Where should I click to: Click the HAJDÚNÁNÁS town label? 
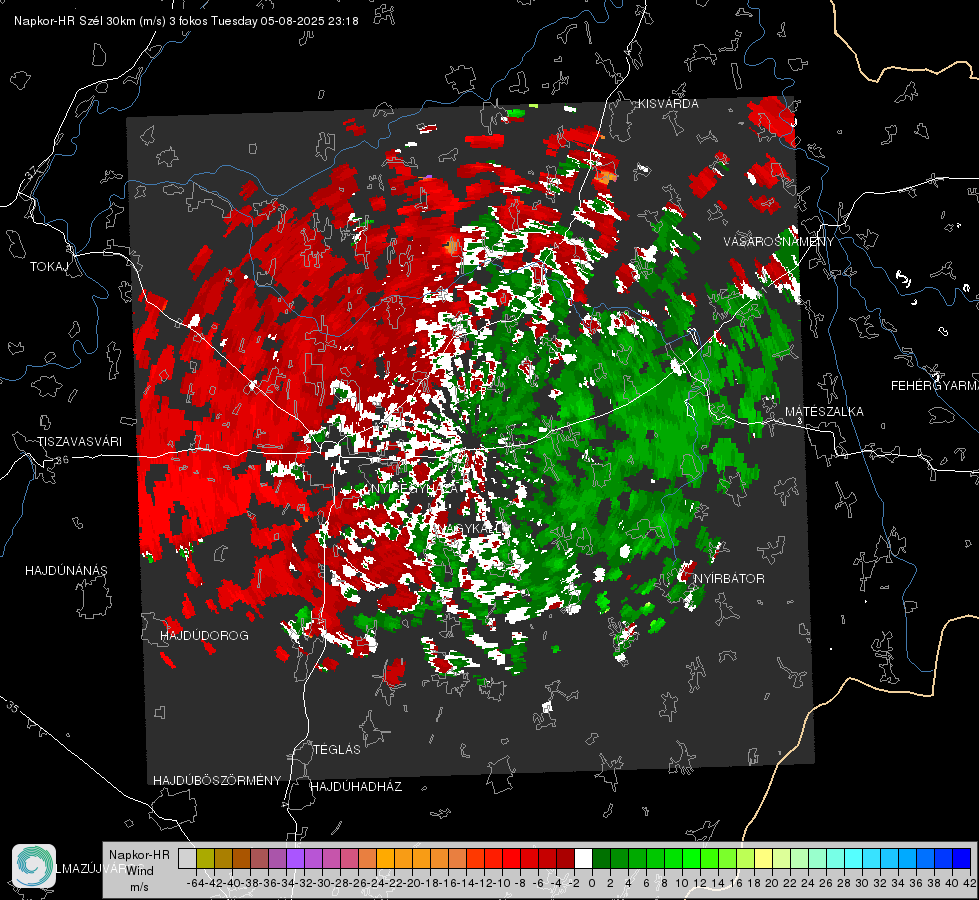pyautogui.click(x=66, y=571)
